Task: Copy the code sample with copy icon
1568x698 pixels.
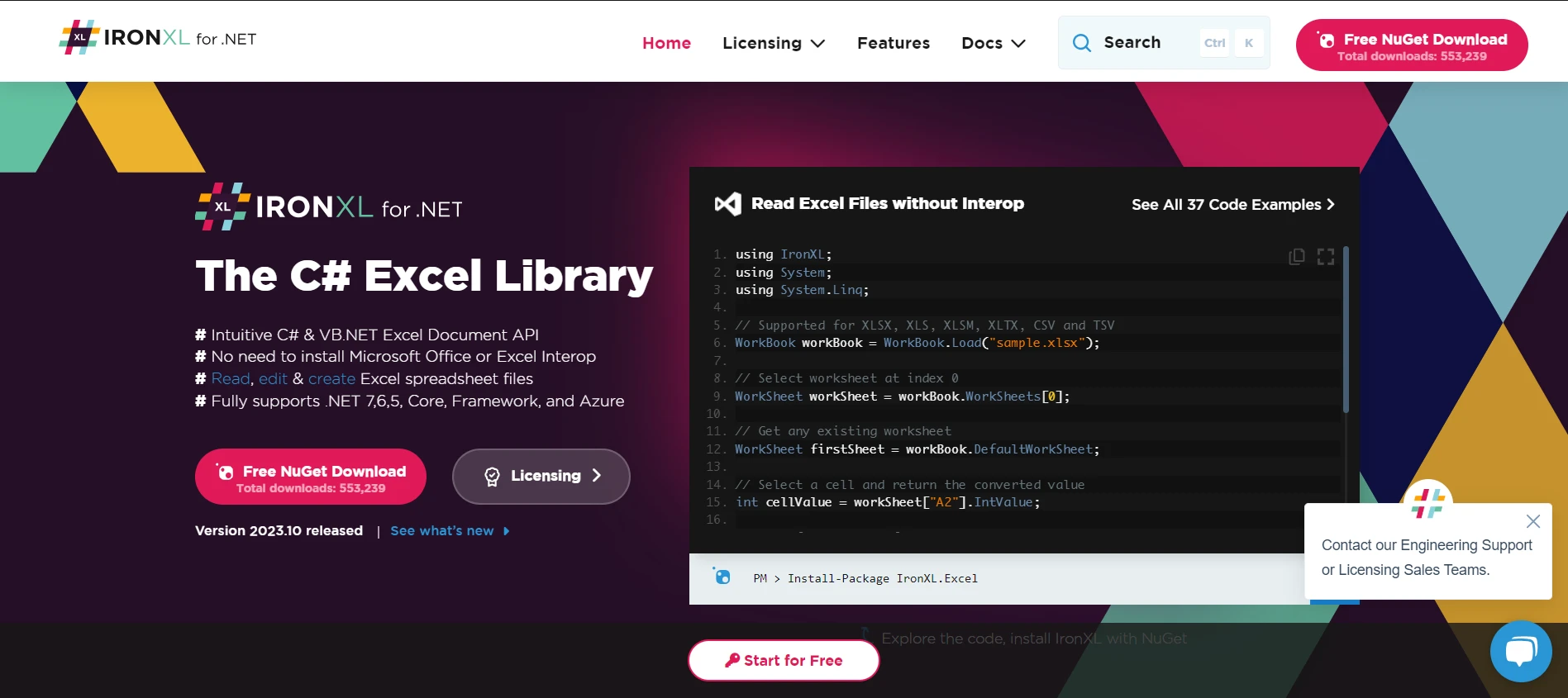Action: pyautogui.click(x=1297, y=257)
